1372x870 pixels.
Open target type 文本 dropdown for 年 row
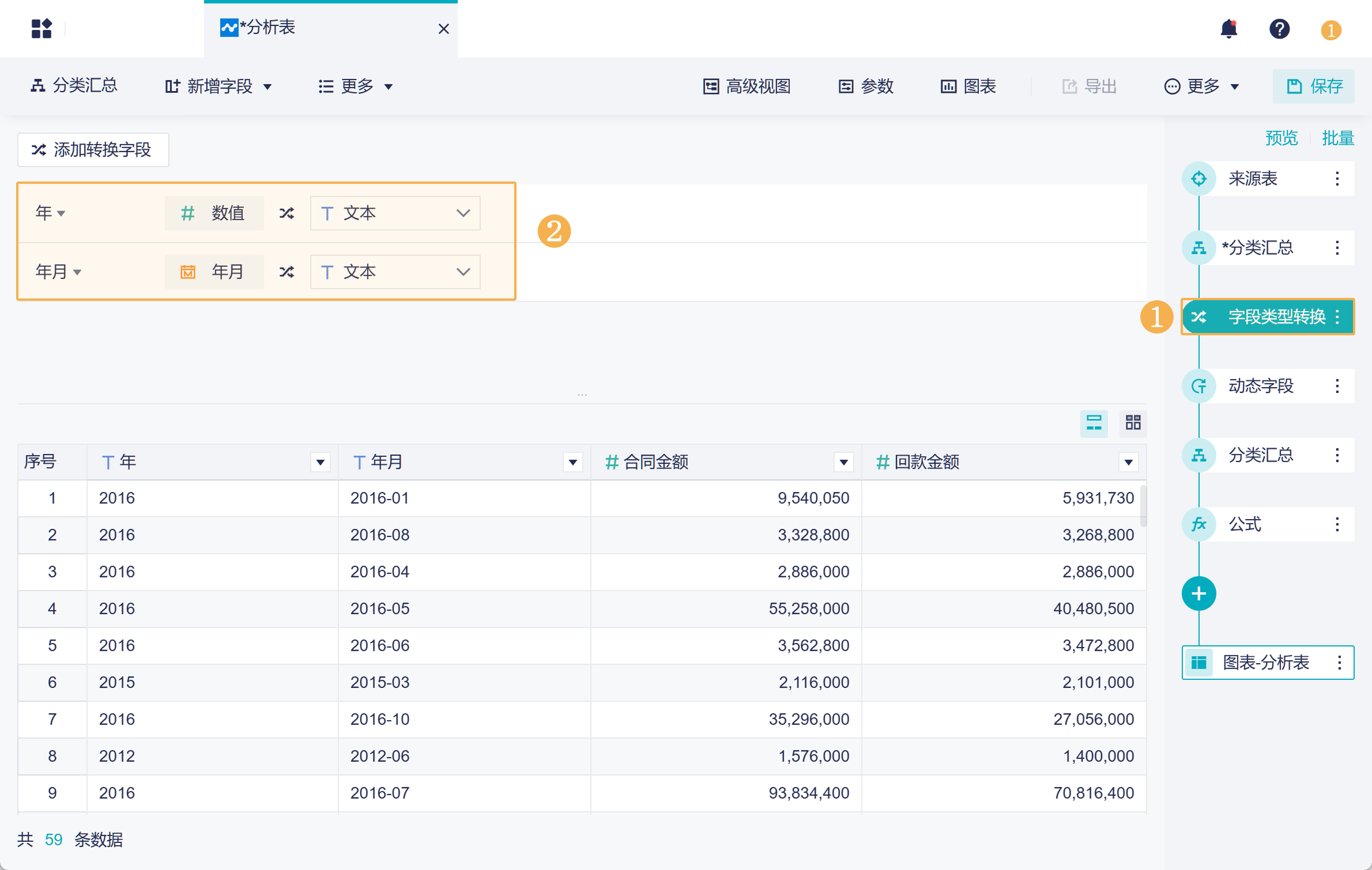click(x=395, y=213)
